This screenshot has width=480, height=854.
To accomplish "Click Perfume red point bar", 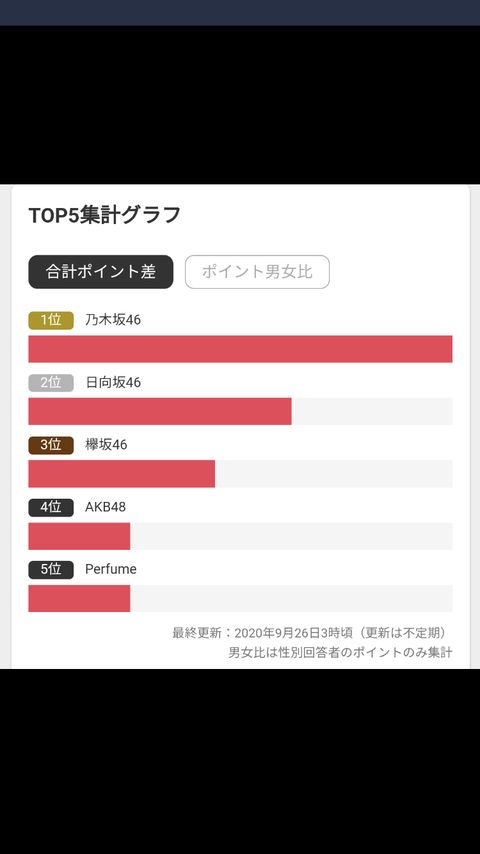I will [x=79, y=599].
